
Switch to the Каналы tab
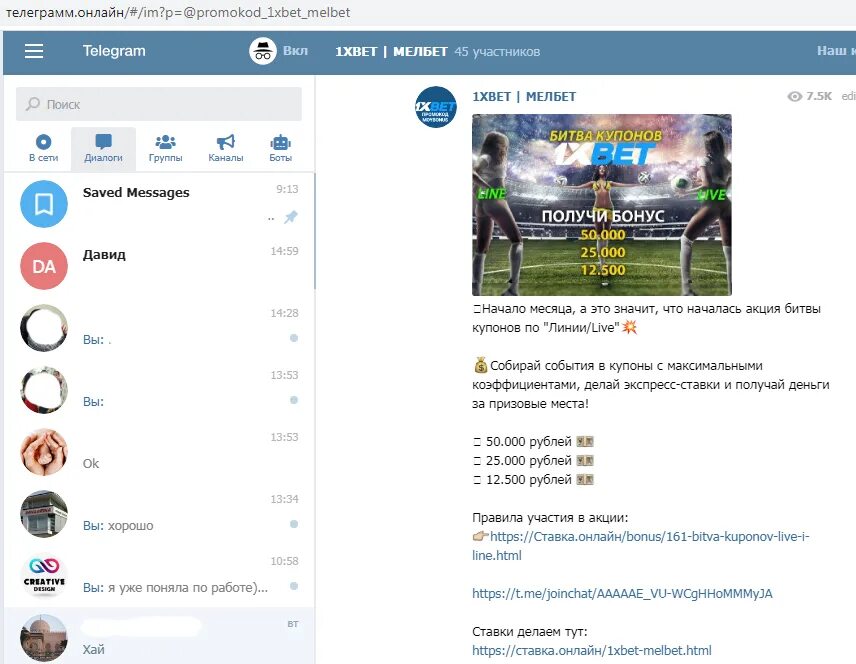[225, 149]
